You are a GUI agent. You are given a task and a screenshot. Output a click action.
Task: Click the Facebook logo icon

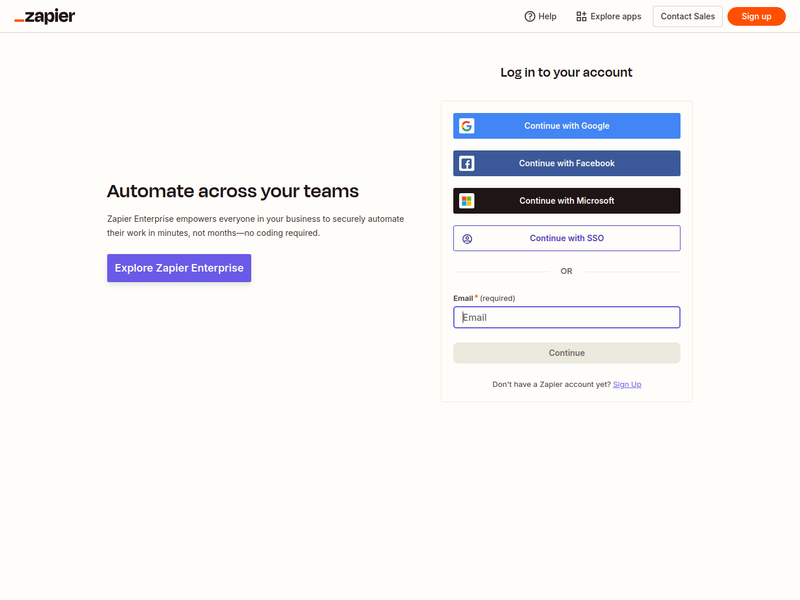[x=466, y=163]
